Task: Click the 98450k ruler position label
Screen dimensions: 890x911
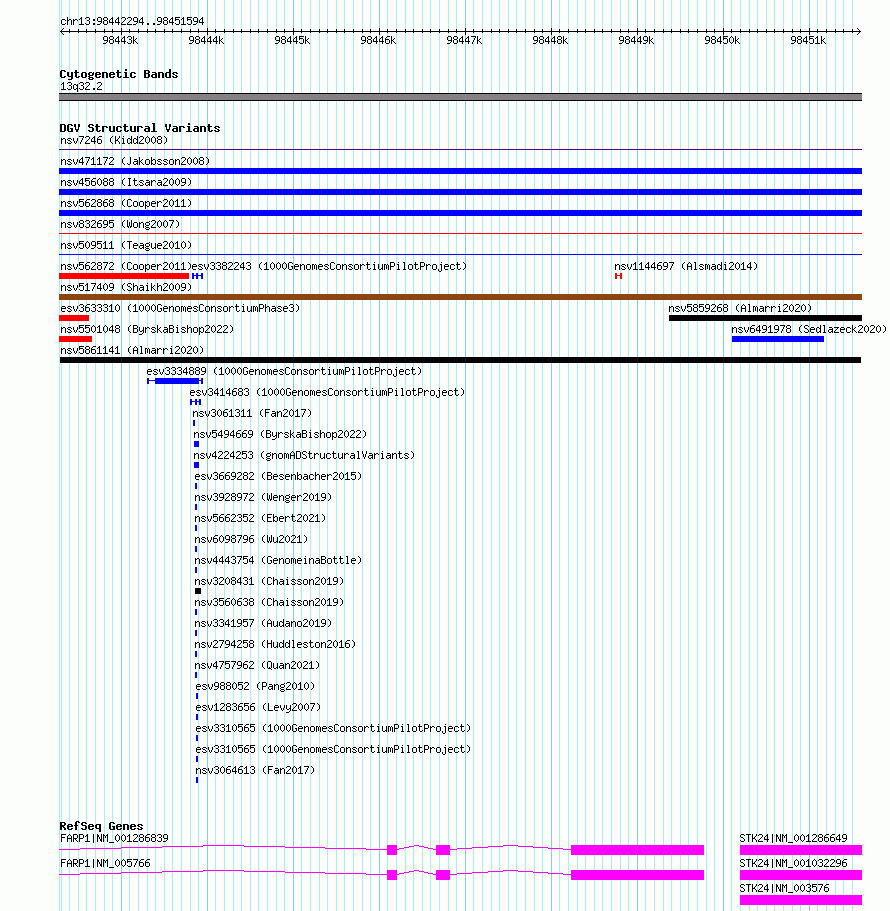Action: (x=722, y=40)
